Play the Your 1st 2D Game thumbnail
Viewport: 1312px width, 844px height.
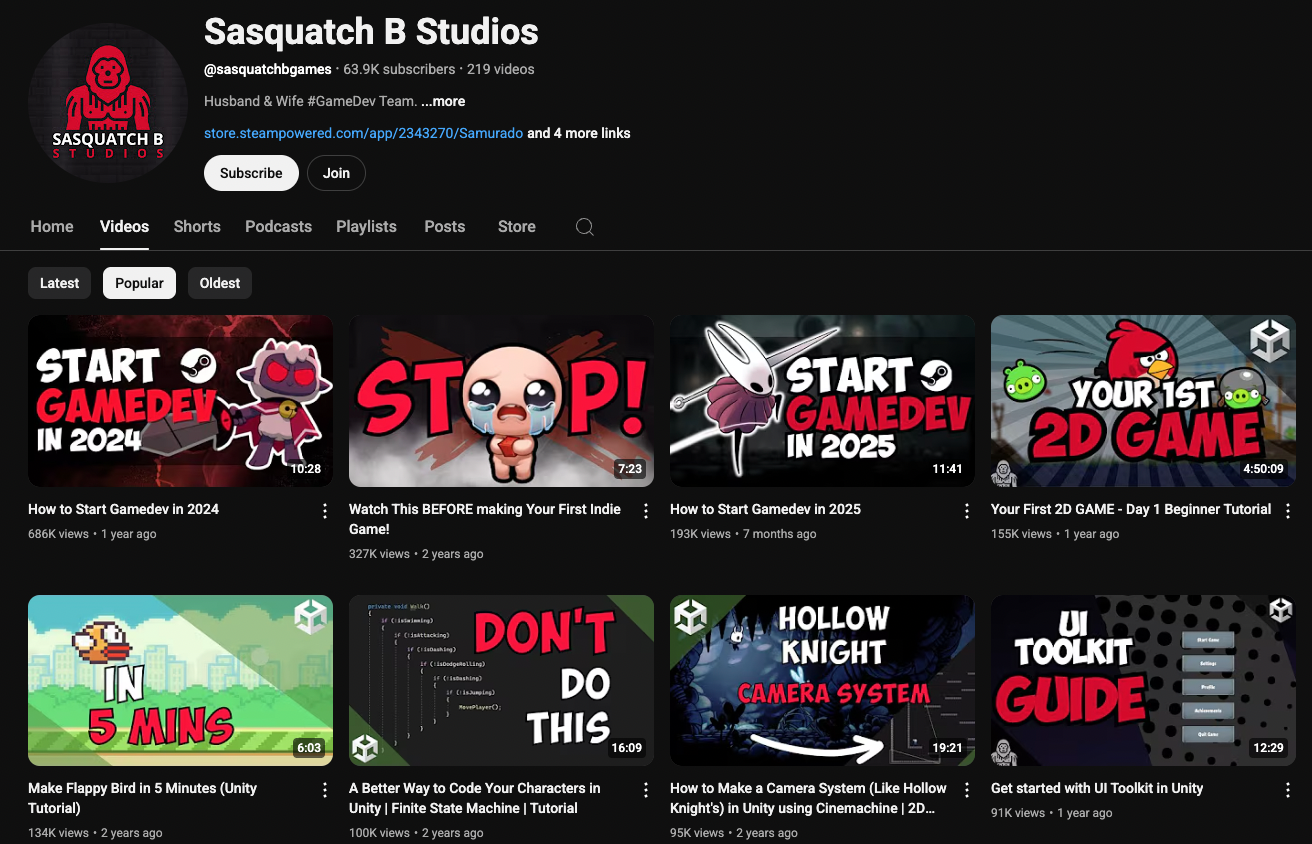[1143, 401]
